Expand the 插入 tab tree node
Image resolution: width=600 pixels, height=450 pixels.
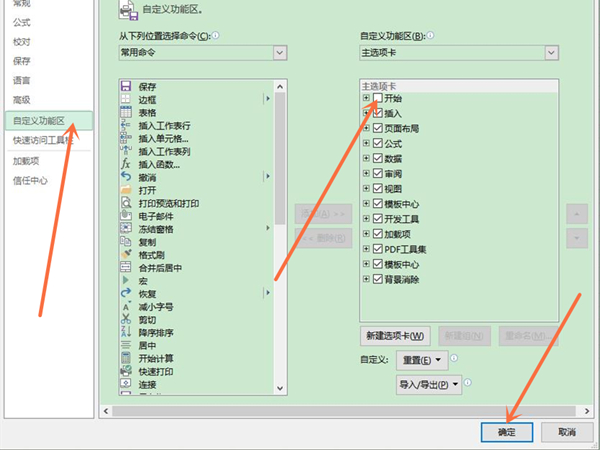(x=366, y=114)
